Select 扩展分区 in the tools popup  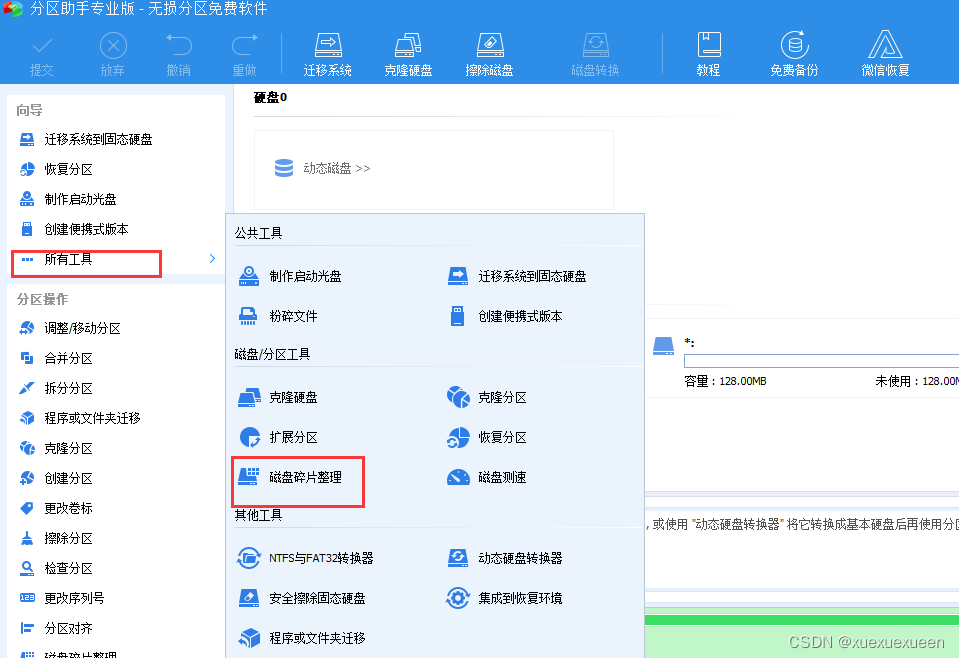coord(278,437)
